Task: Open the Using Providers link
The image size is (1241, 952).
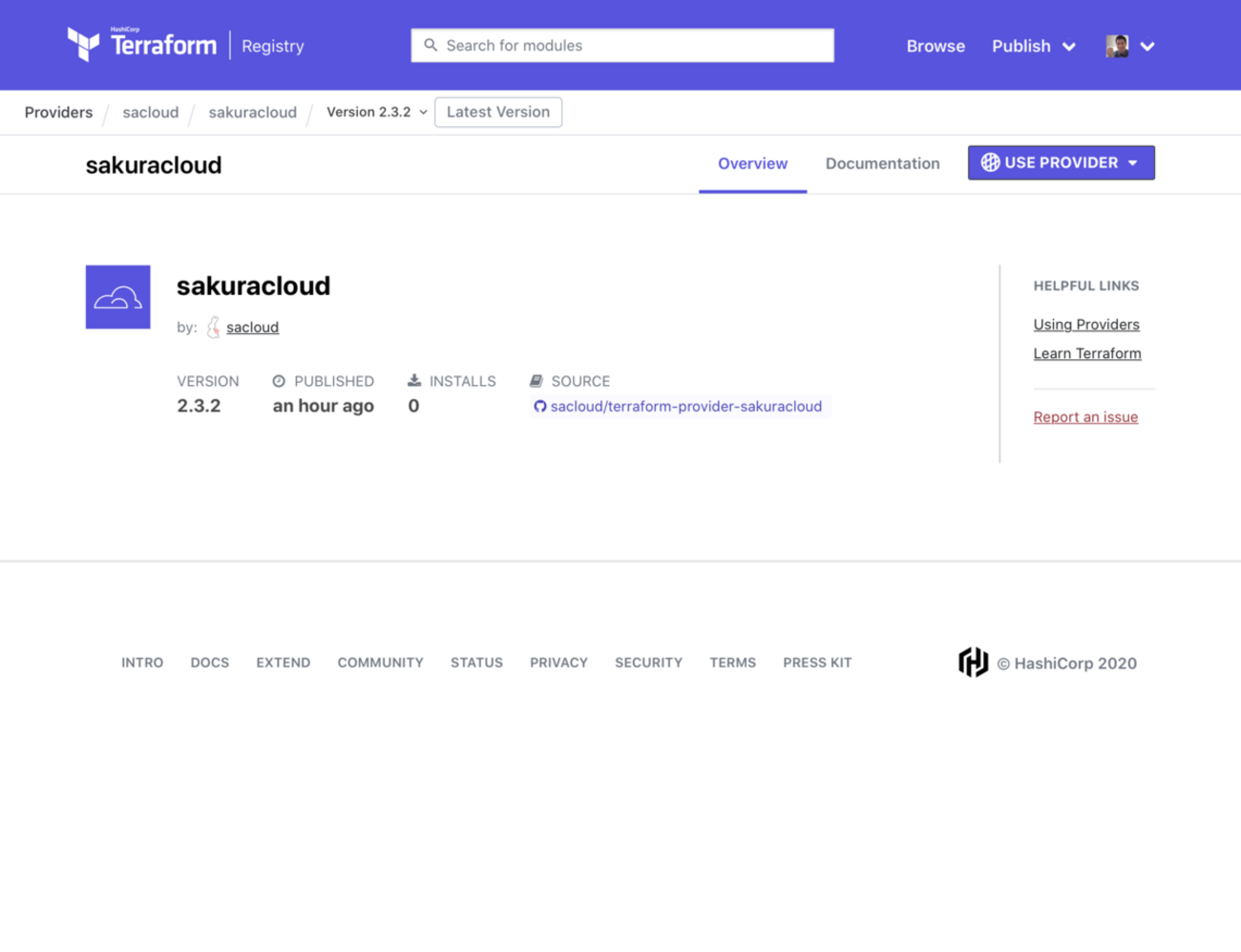Action: click(x=1086, y=325)
